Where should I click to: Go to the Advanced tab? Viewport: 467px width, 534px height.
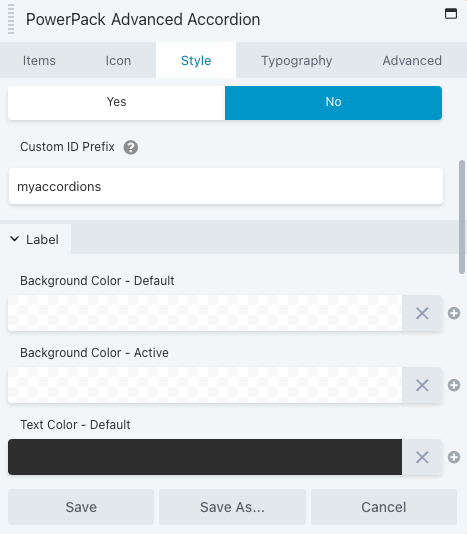tap(412, 60)
